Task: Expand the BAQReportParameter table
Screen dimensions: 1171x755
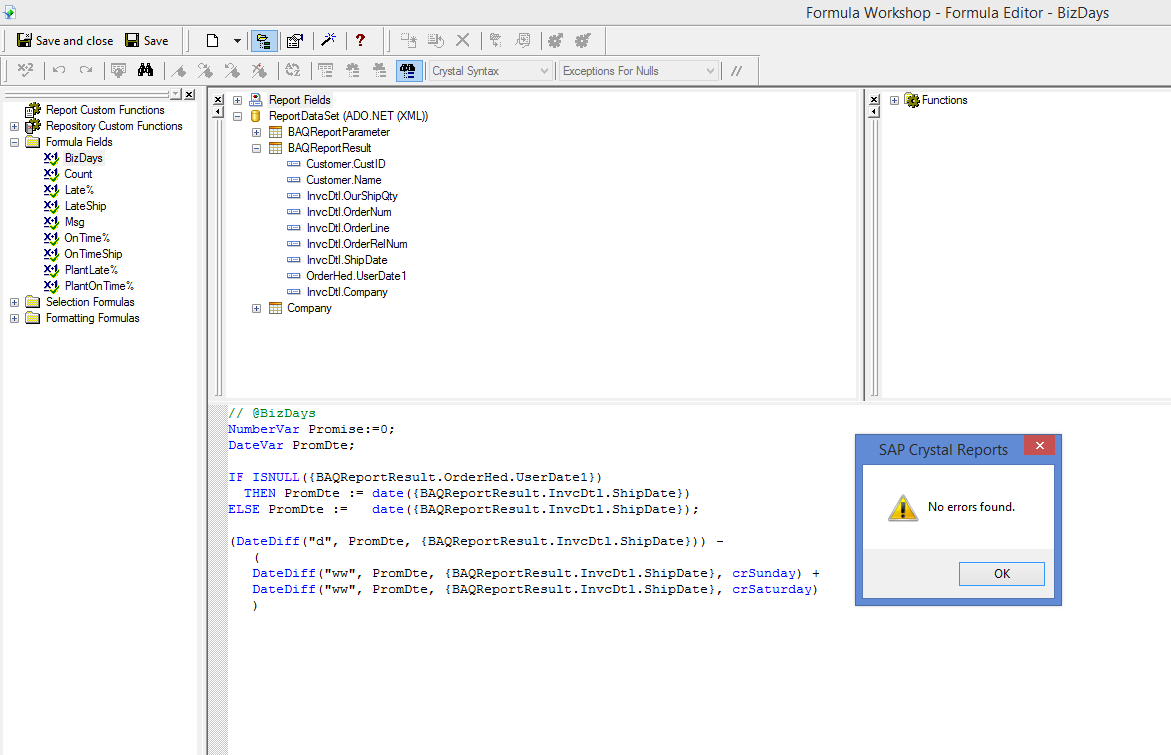Action: click(x=256, y=132)
